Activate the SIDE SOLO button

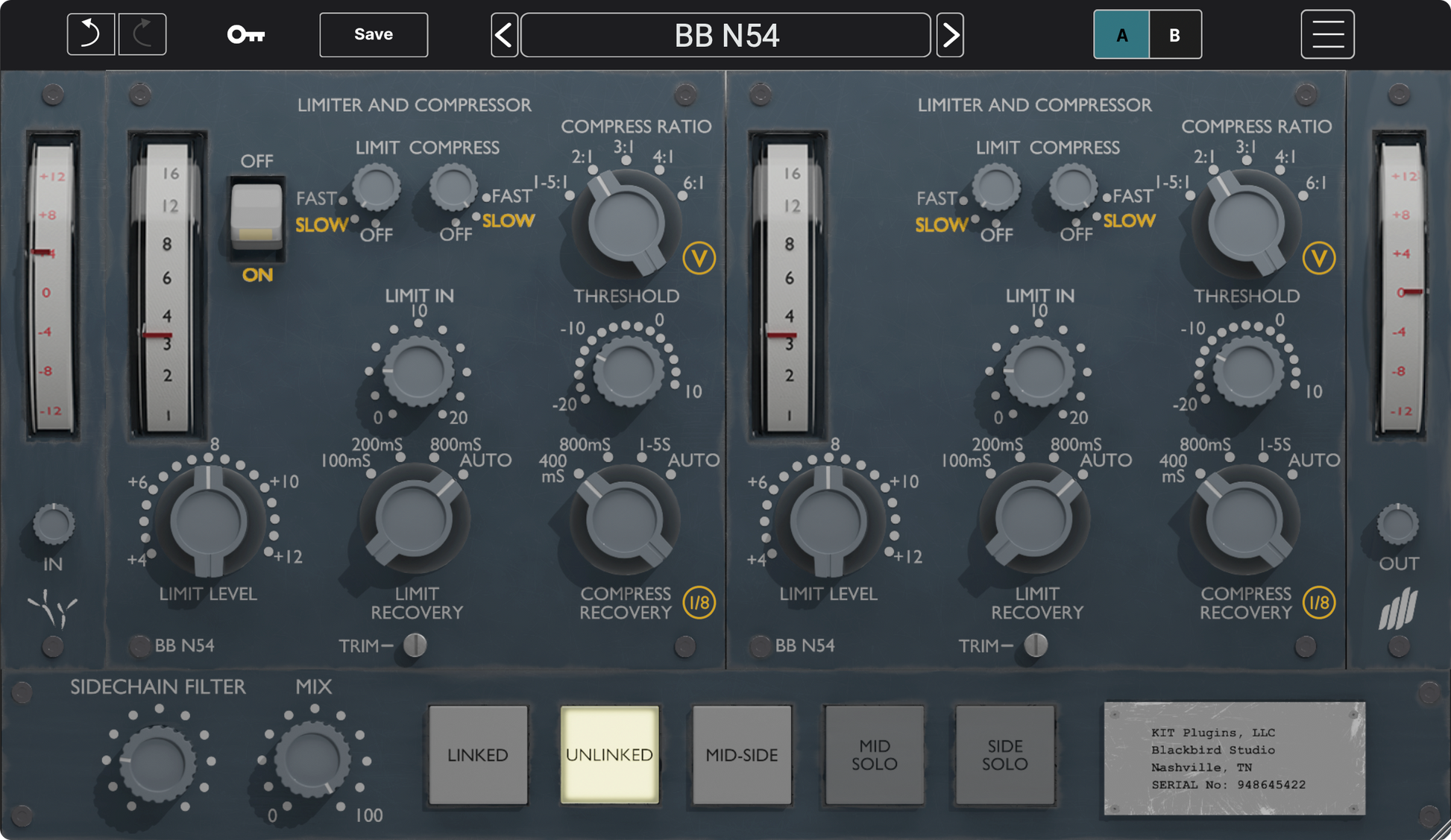click(1004, 754)
